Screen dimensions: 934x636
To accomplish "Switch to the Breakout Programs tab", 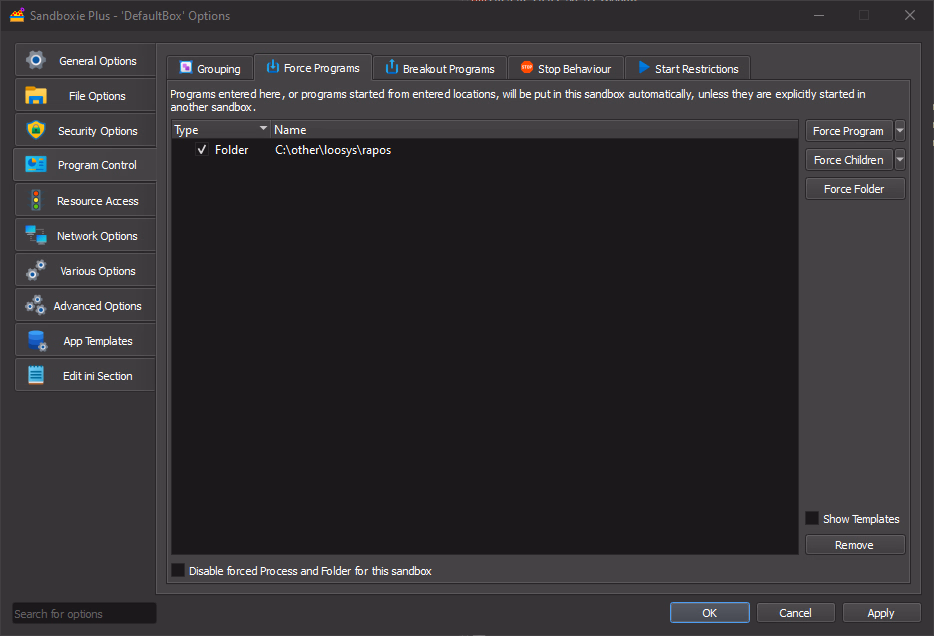I will [440, 69].
